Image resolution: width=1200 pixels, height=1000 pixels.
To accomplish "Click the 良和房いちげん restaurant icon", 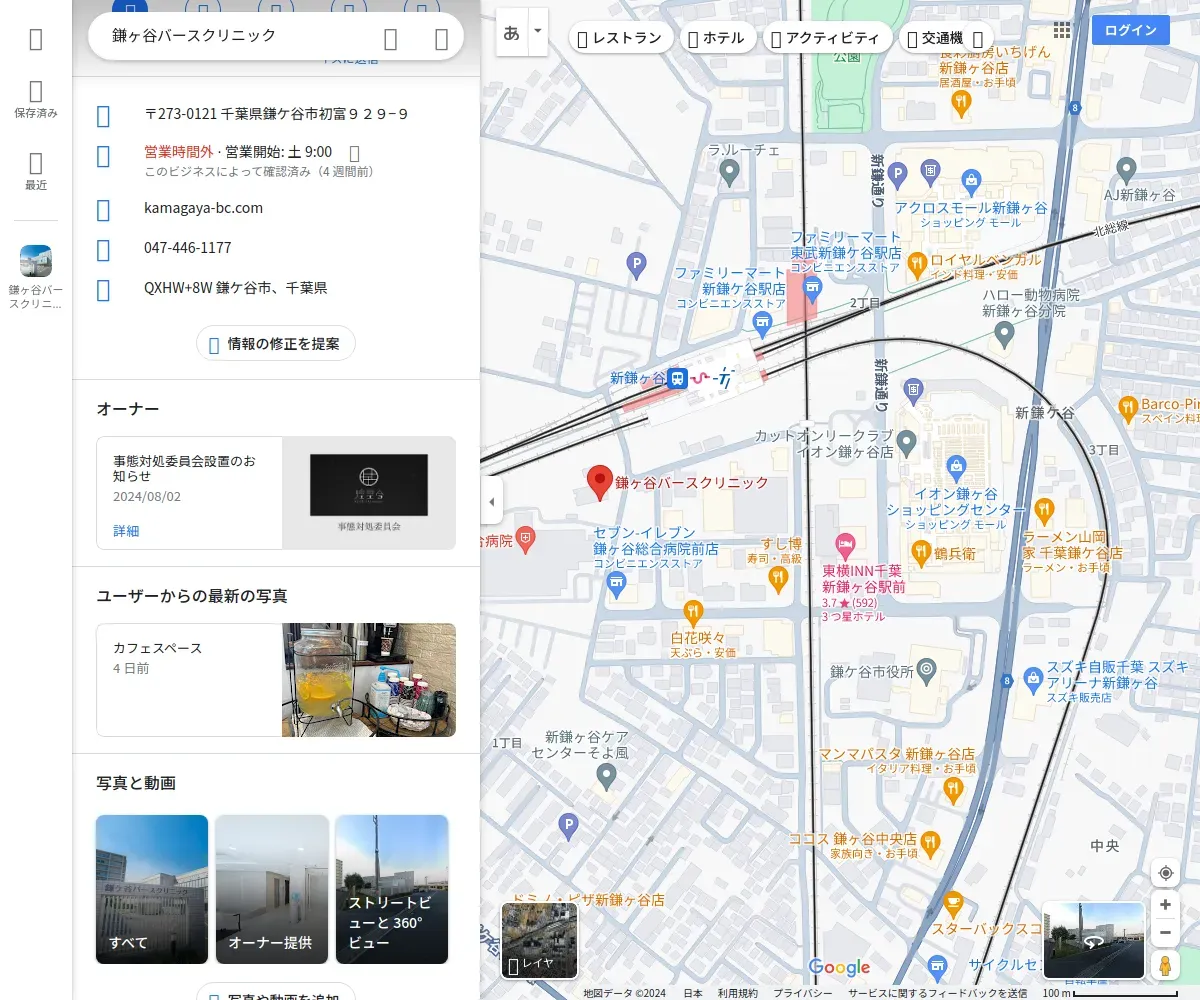I will click(x=962, y=103).
